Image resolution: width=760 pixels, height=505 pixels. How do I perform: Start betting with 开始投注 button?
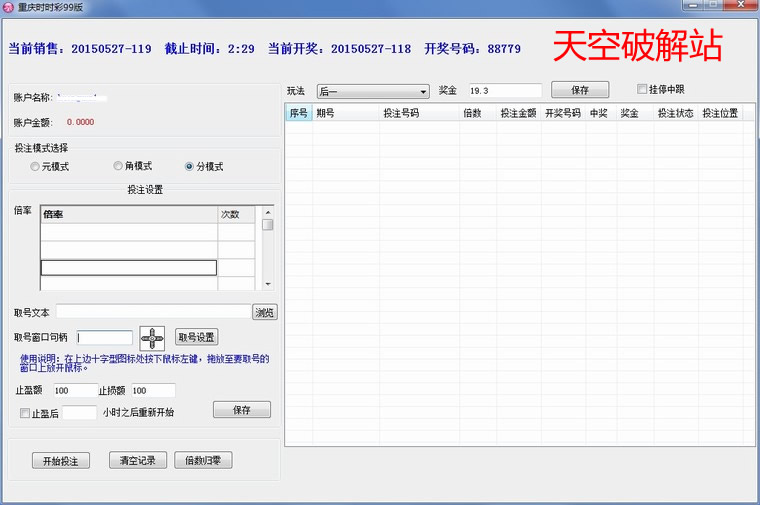coord(61,461)
